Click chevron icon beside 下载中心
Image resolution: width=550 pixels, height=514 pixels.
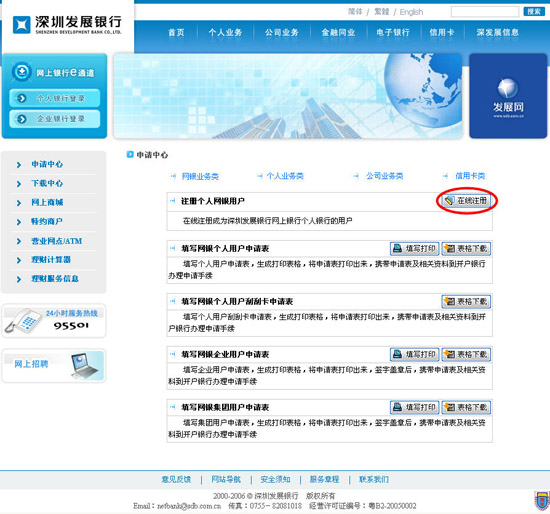[x=19, y=183]
